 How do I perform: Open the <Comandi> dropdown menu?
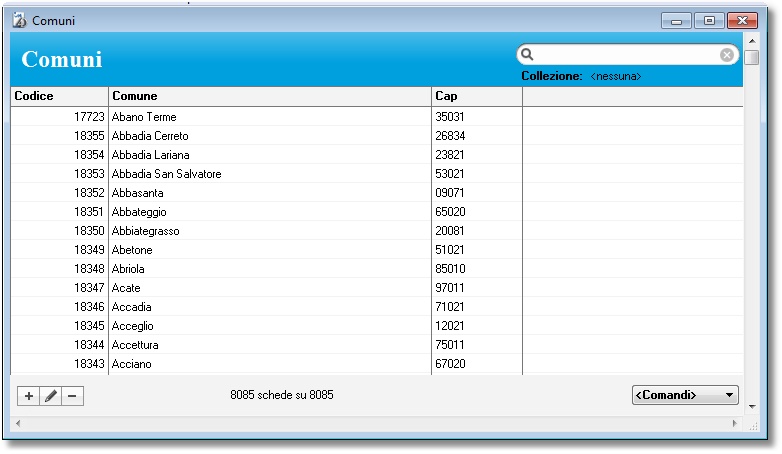click(x=685, y=395)
